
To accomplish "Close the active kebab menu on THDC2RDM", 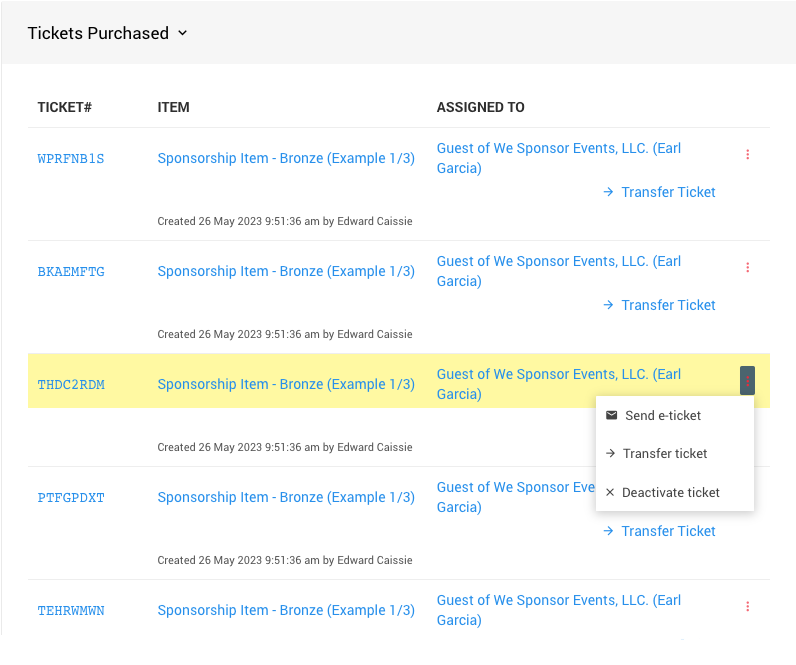I will coord(747,381).
